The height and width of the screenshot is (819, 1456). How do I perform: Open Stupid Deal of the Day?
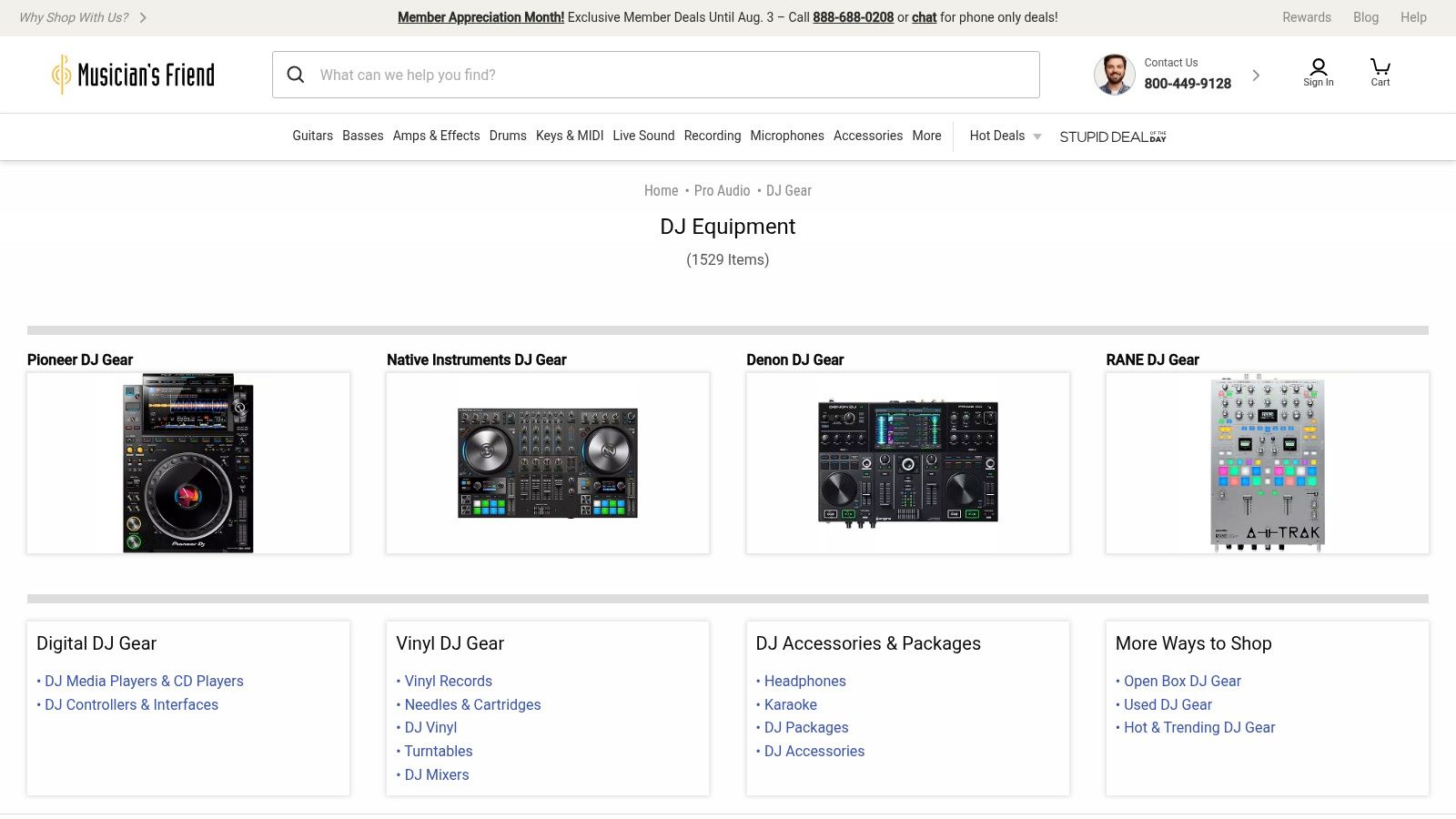[1112, 136]
